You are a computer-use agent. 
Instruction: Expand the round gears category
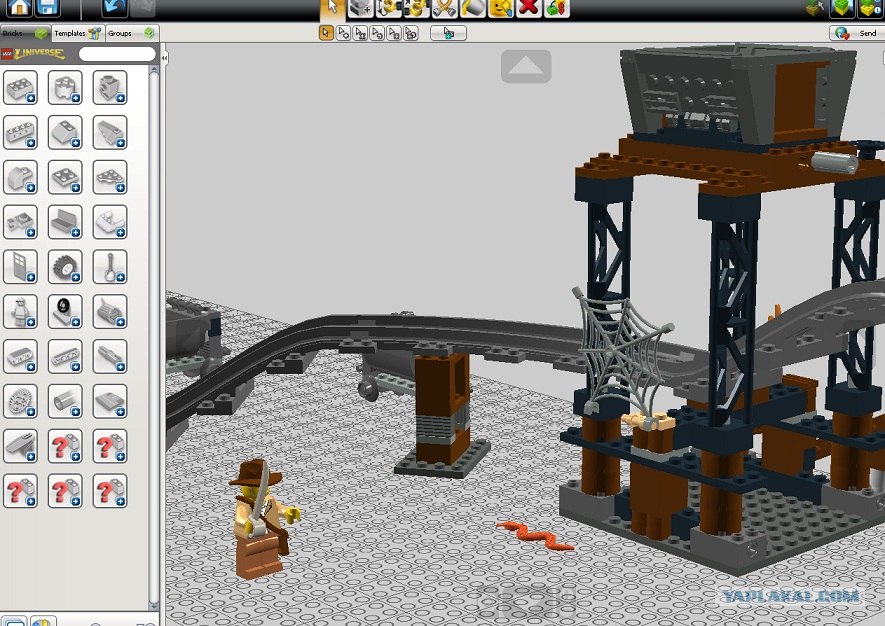coord(20,401)
